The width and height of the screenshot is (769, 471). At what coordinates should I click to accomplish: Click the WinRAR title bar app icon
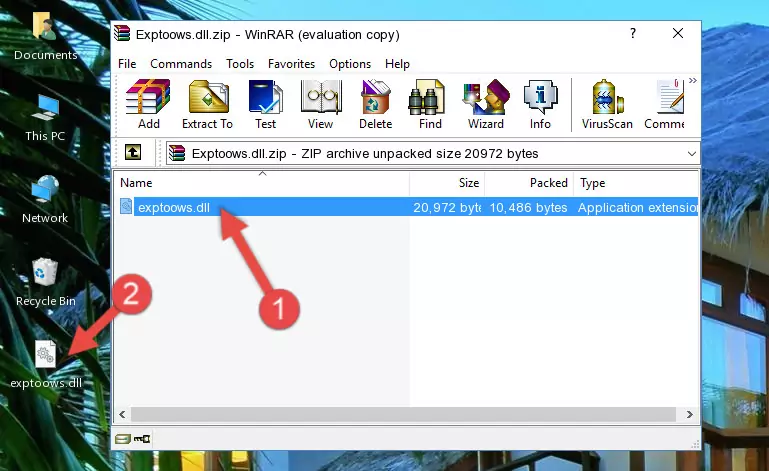122,34
